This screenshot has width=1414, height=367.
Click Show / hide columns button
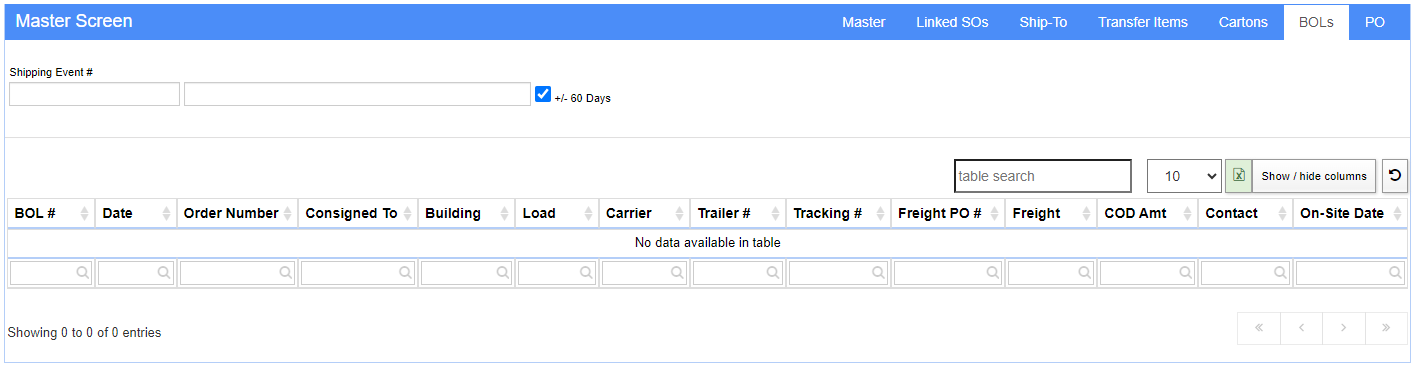coord(1314,176)
